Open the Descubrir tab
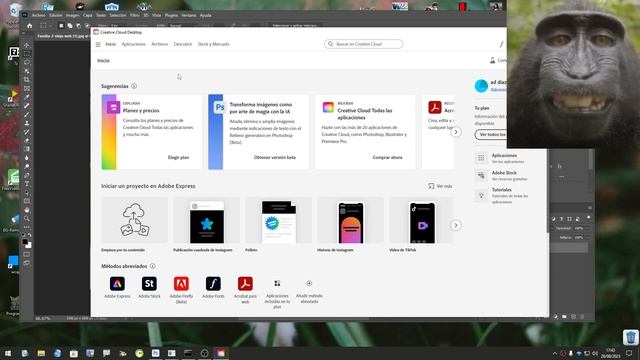640x360 pixels. pos(182,44)
